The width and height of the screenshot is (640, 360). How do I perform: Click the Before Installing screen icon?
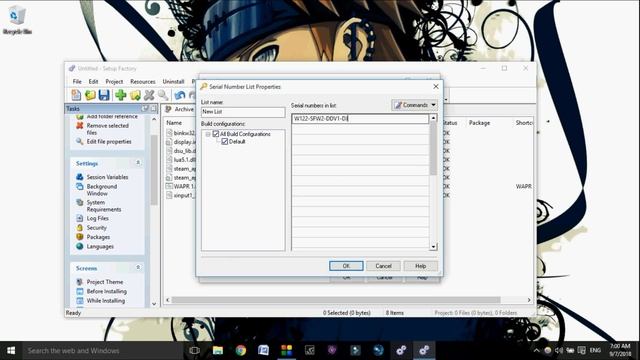(80, 291)
